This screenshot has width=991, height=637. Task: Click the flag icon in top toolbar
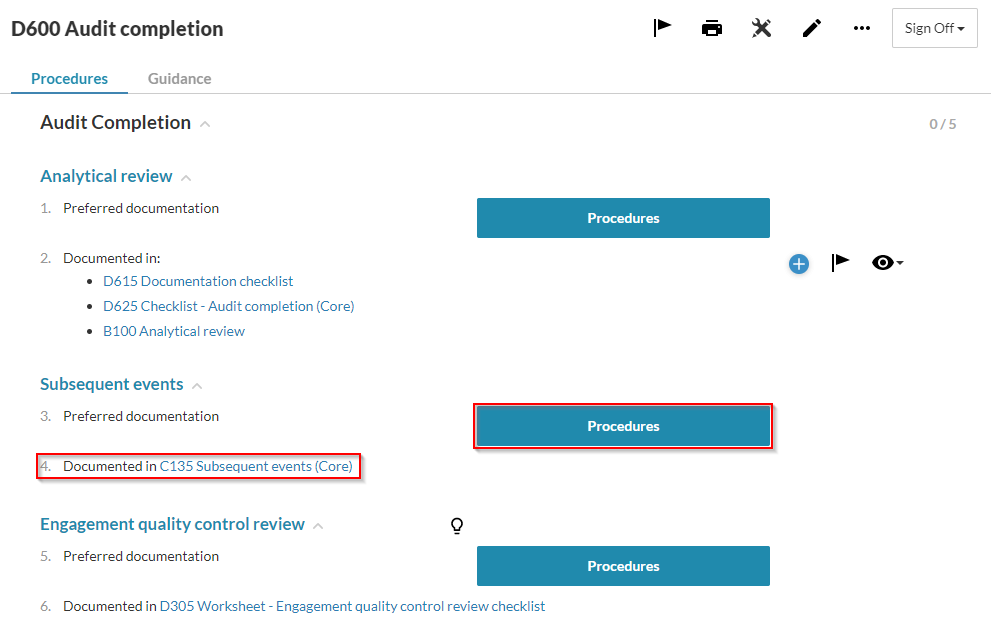pyautogui.click(x=662, y=28)
